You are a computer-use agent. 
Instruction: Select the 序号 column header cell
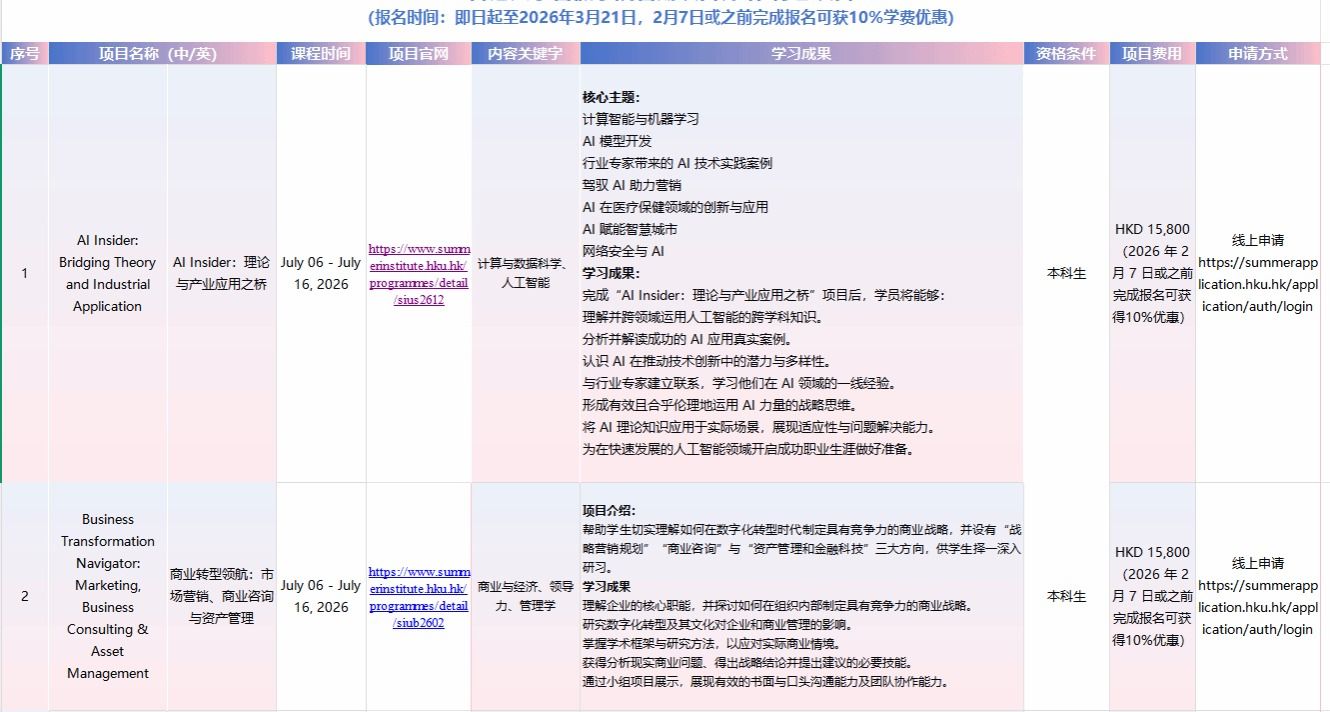[x=25, y=54]
